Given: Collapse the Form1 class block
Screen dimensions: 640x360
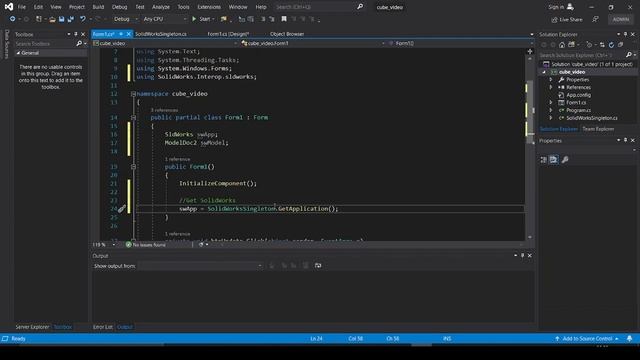Looking at the screenshot, I should [133, 118].
